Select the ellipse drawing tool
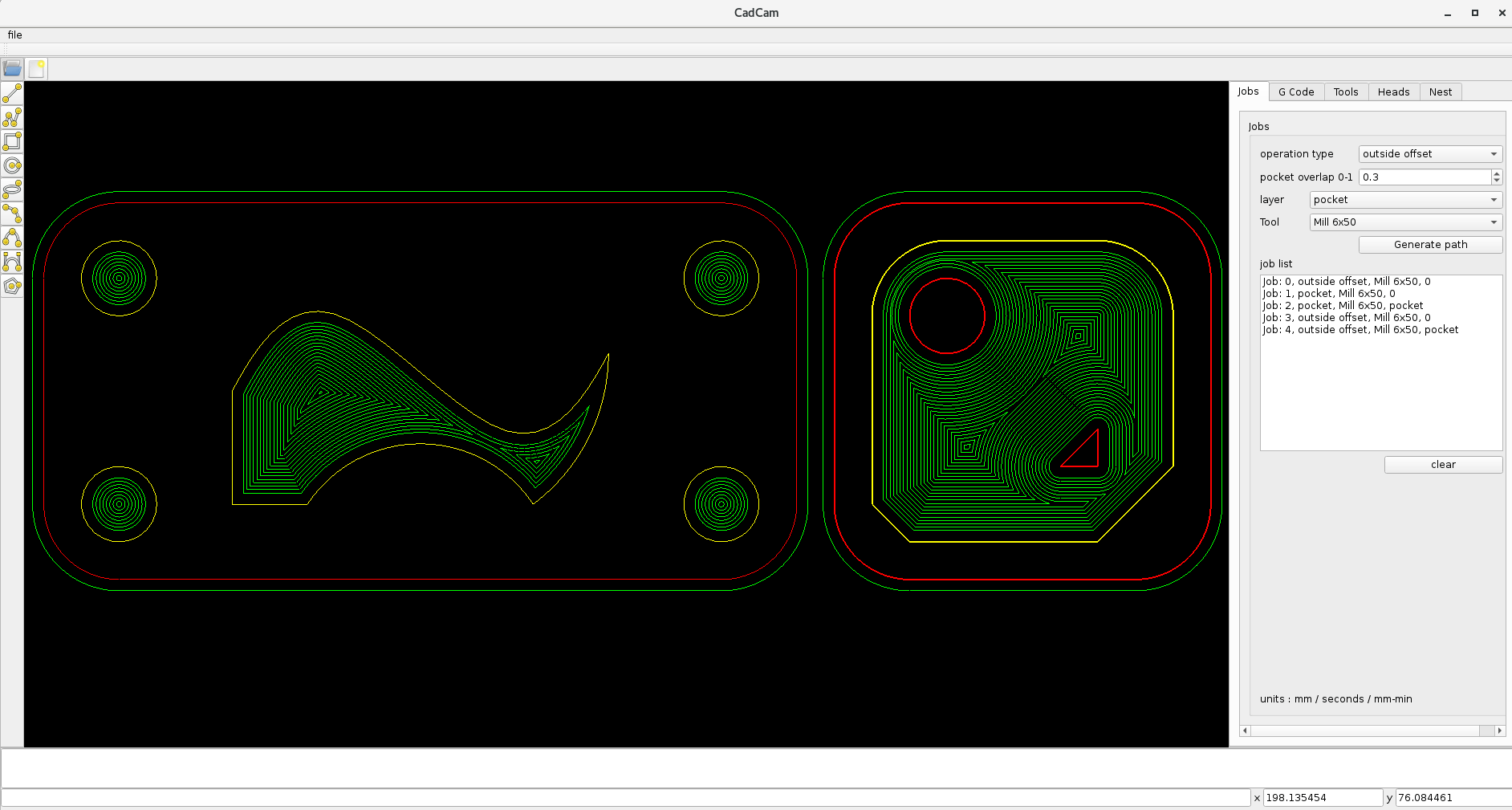This screenshot has height=810, width=1512. point(12,190)
